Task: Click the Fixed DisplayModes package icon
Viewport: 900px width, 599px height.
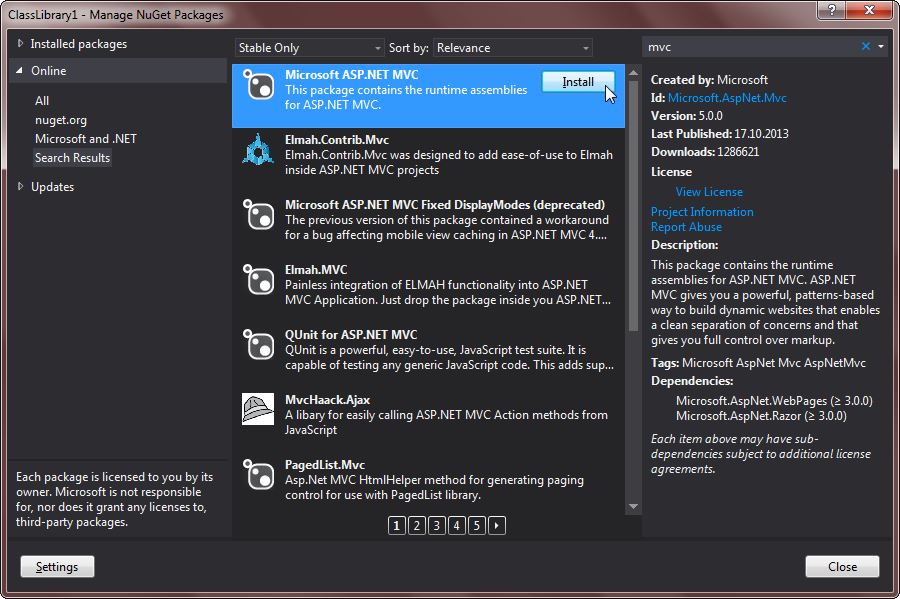Action: pos(258,214)
